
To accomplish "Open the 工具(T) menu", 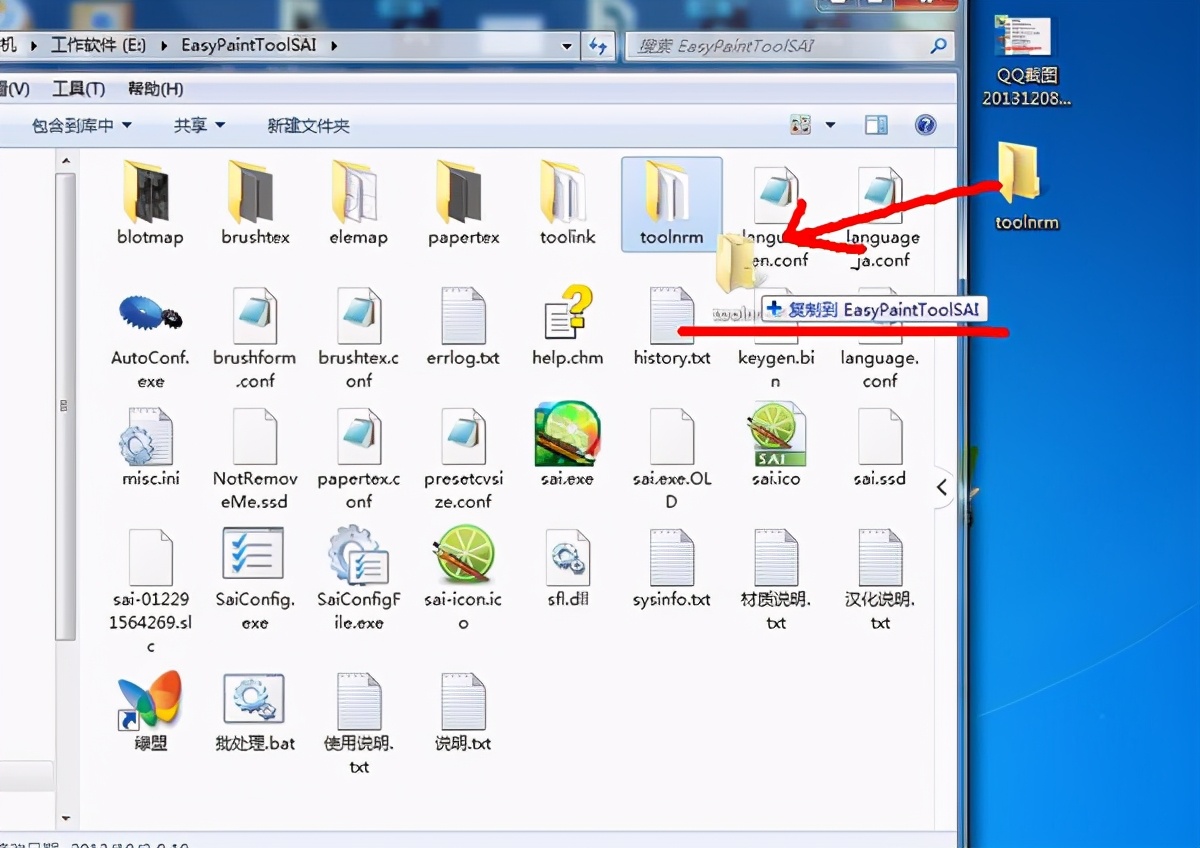I will (x=78, y=89).
